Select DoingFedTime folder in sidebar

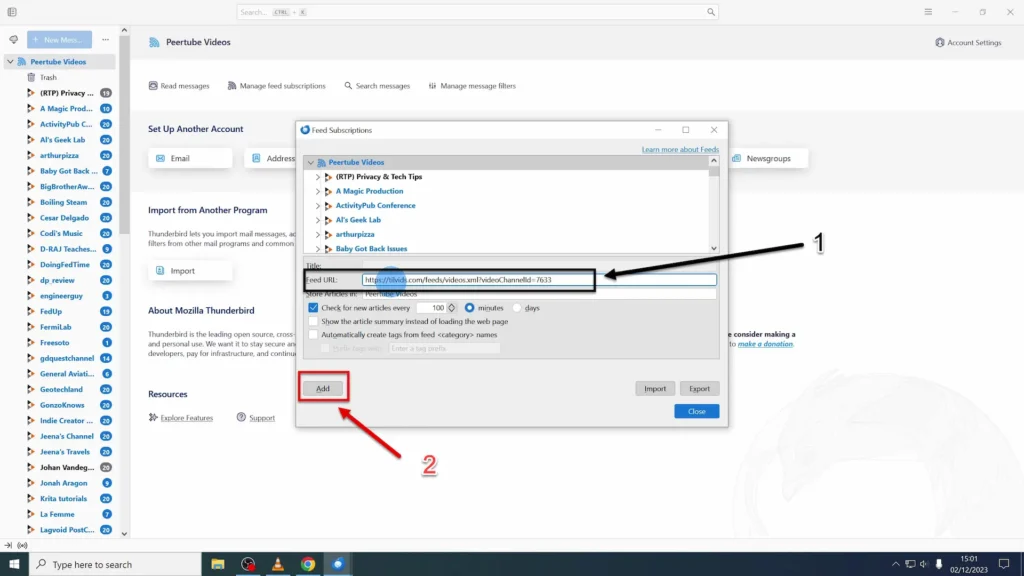pyautogui.click(x=65, y=264)
